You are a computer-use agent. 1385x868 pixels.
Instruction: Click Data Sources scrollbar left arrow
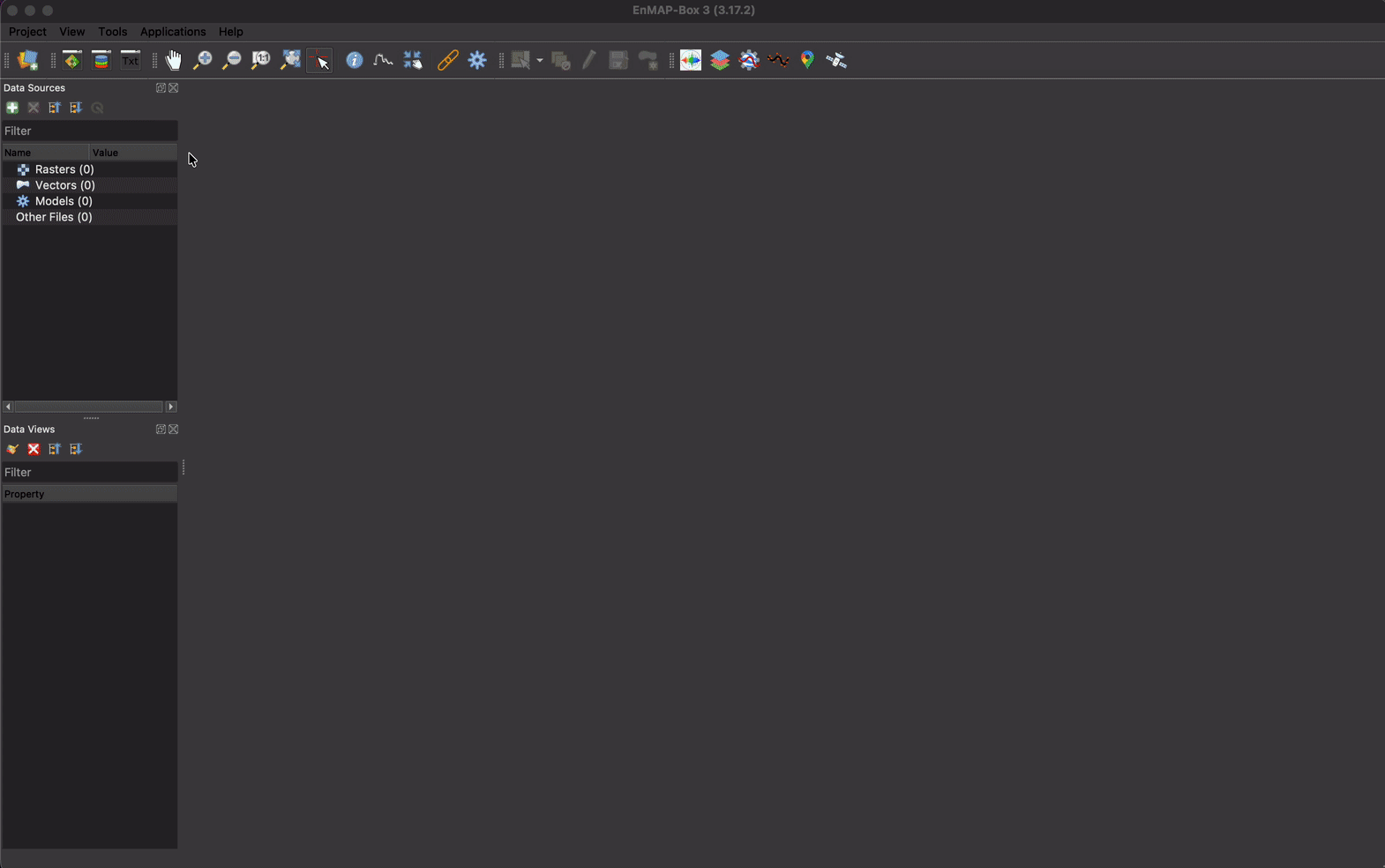(8, 407)
